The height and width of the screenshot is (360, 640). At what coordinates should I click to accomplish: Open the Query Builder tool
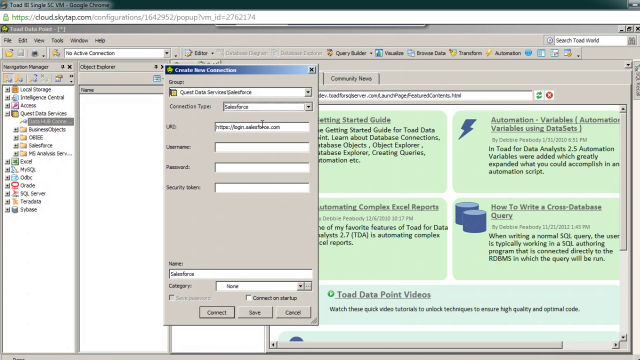347,53
